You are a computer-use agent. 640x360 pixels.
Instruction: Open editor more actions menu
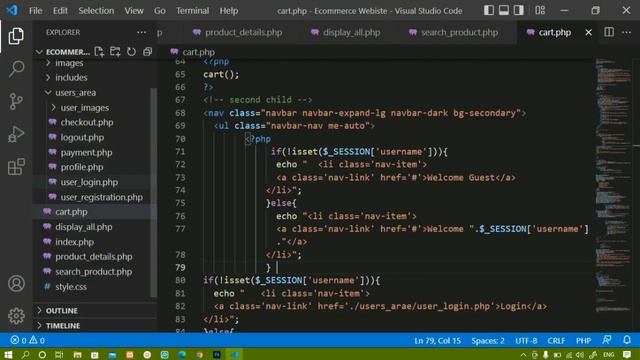pos(627,32)
